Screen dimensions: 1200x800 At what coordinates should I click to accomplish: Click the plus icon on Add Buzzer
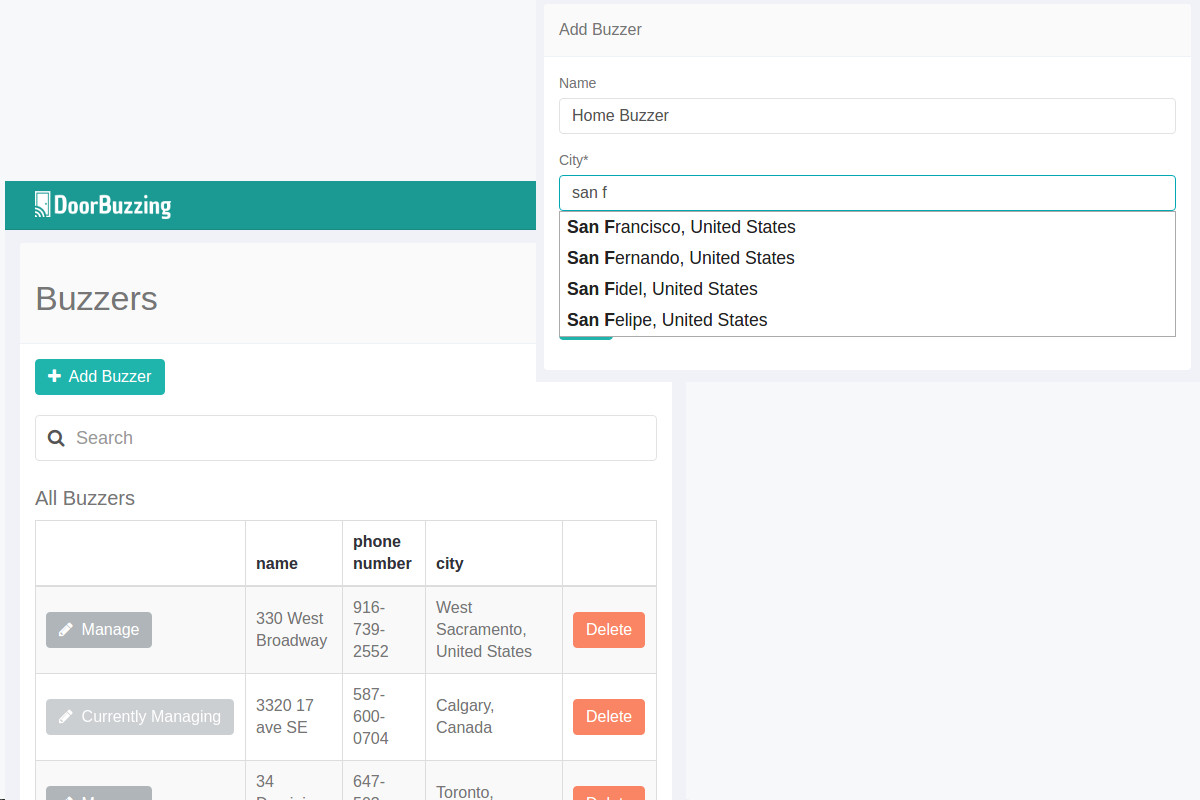pos(55,377)
